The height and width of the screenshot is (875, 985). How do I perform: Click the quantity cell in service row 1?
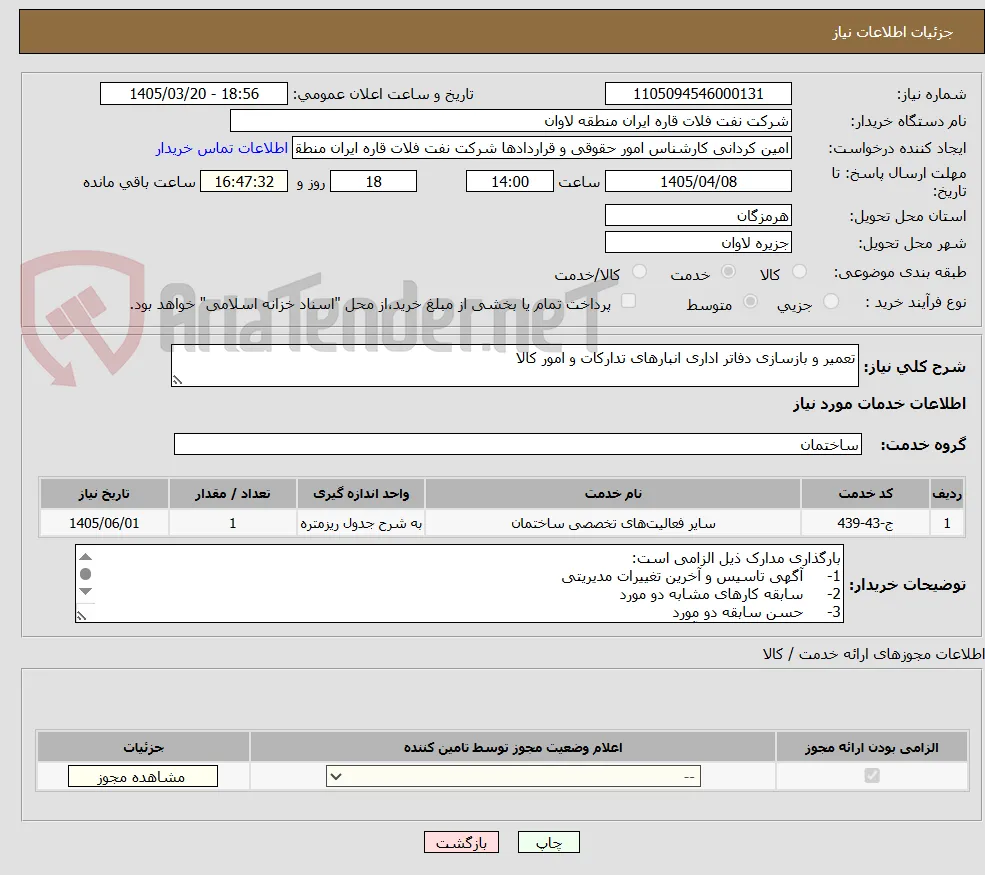[232, 523]
